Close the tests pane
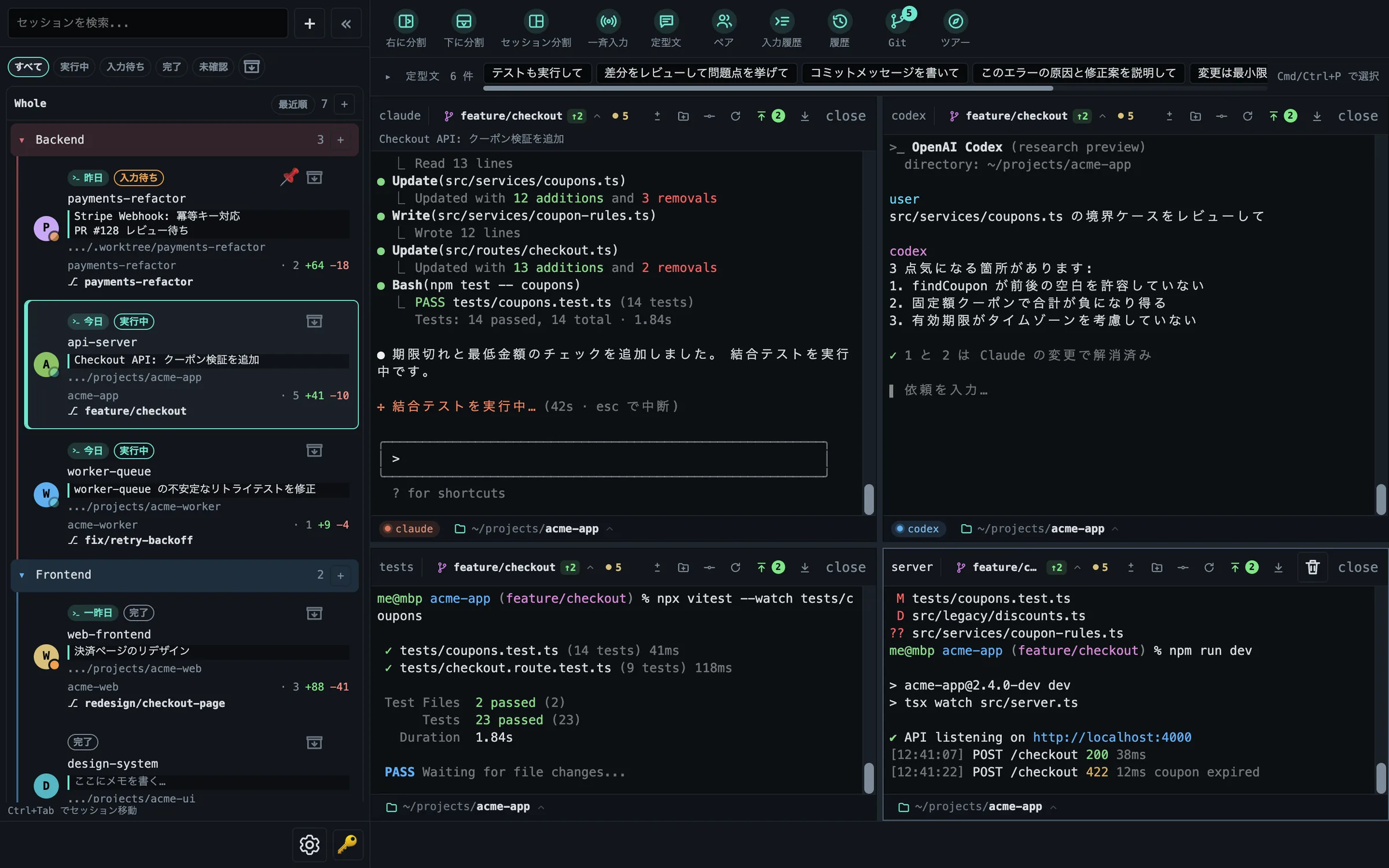This screenshot has height=868, width=1389. (x=846, y=568)
